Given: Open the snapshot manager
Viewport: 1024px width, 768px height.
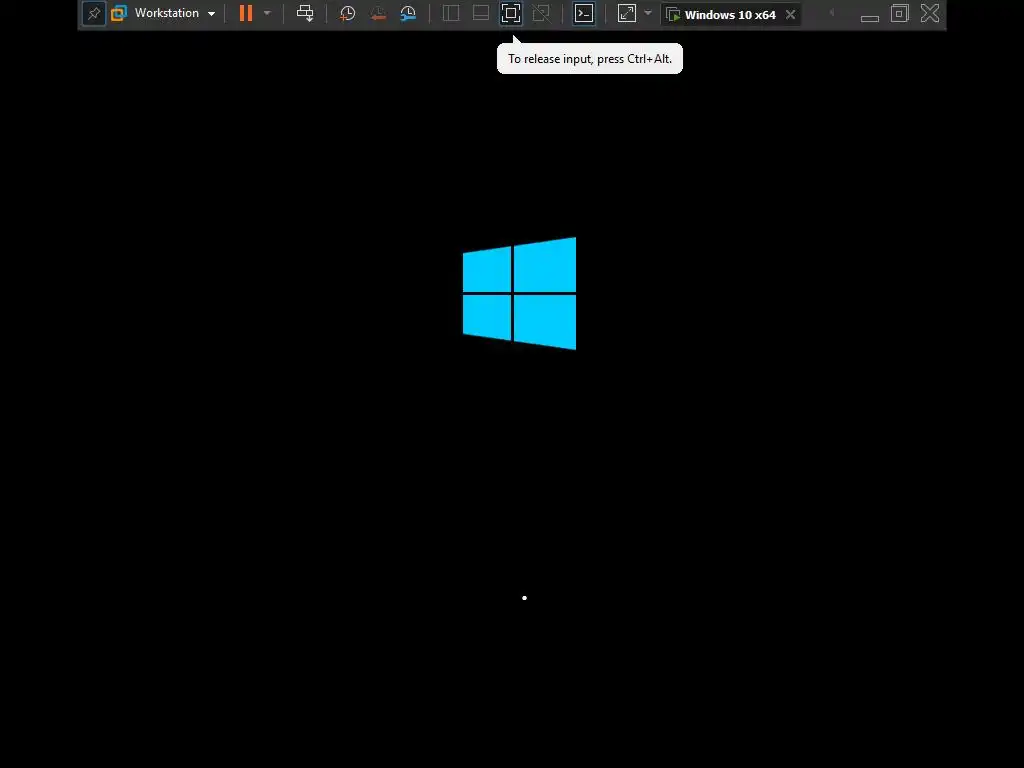Looking at the screenshot, I should (408, 13).
